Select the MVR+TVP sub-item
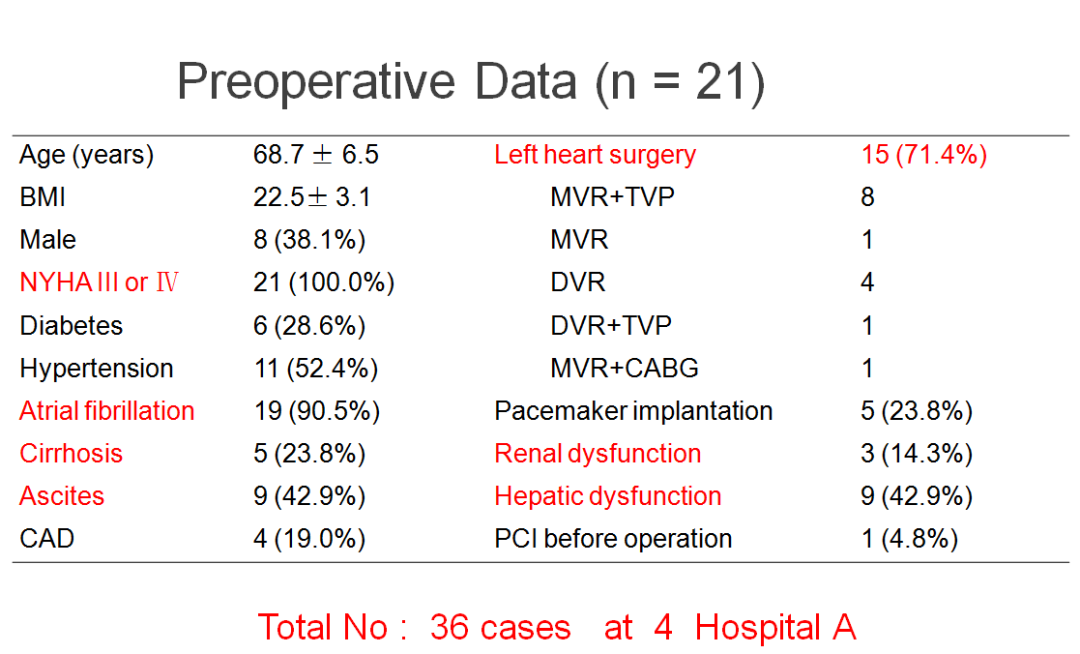 pyautogui.click(x=612, y=198)
